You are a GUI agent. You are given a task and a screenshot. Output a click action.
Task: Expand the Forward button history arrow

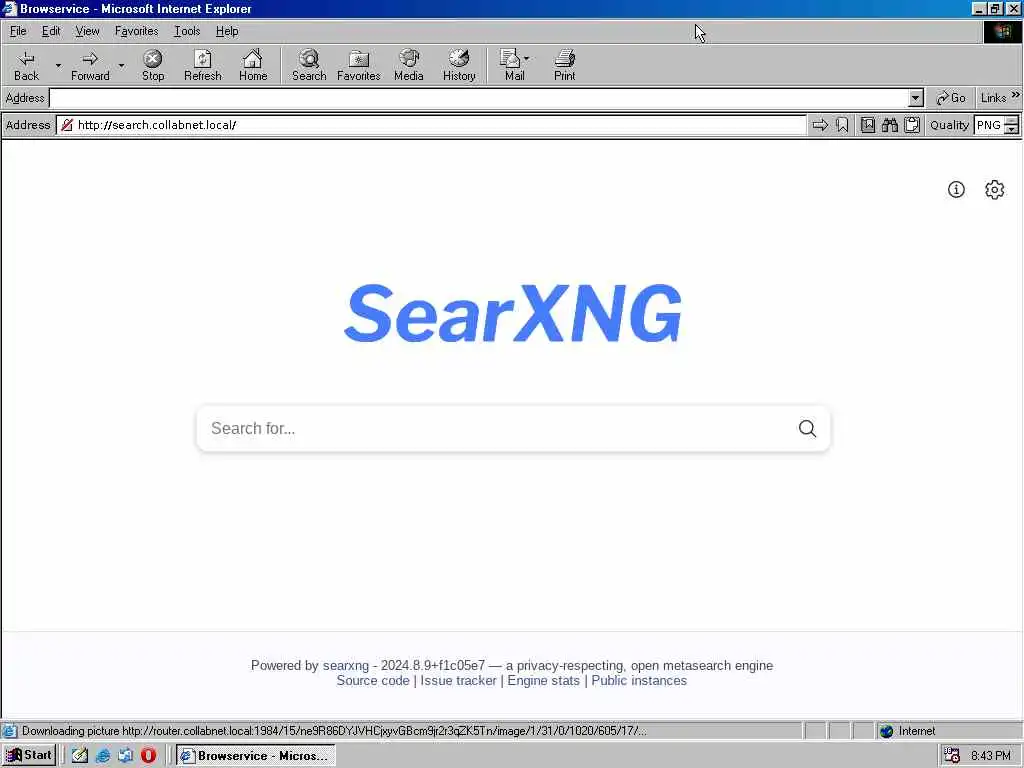pos(121,65)
